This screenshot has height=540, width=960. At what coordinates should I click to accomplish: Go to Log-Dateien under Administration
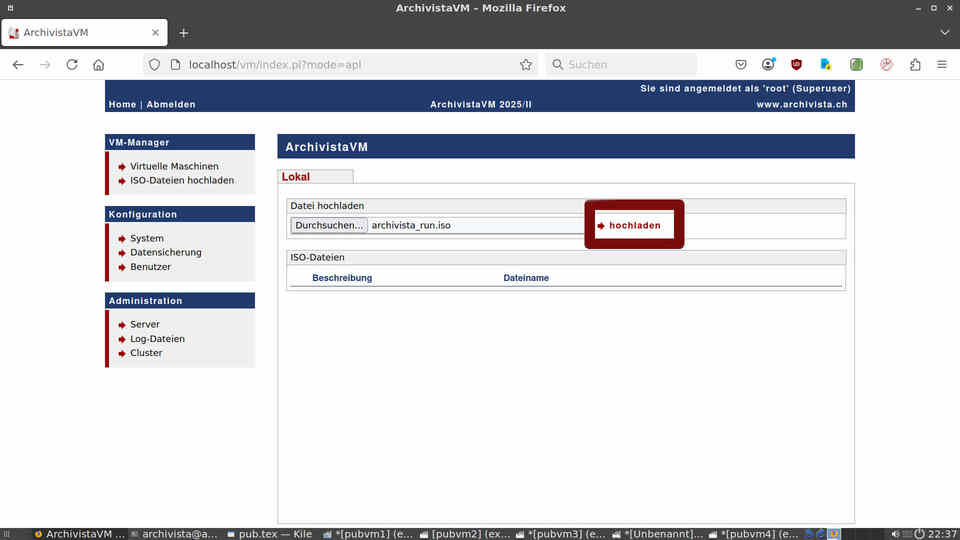157,339
